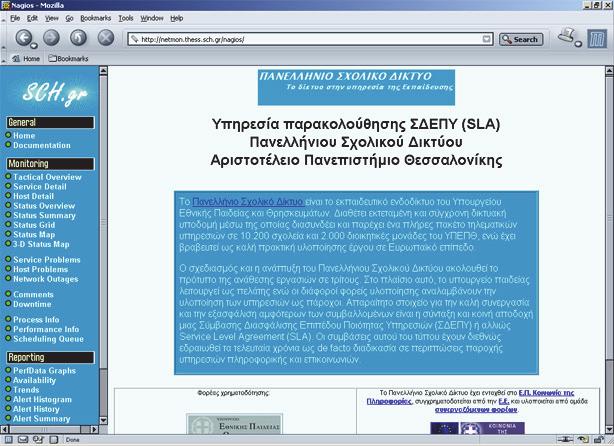The image size is (614, 446).
Task: Click the Mail icon in status bar
Action: pos(23,440)
